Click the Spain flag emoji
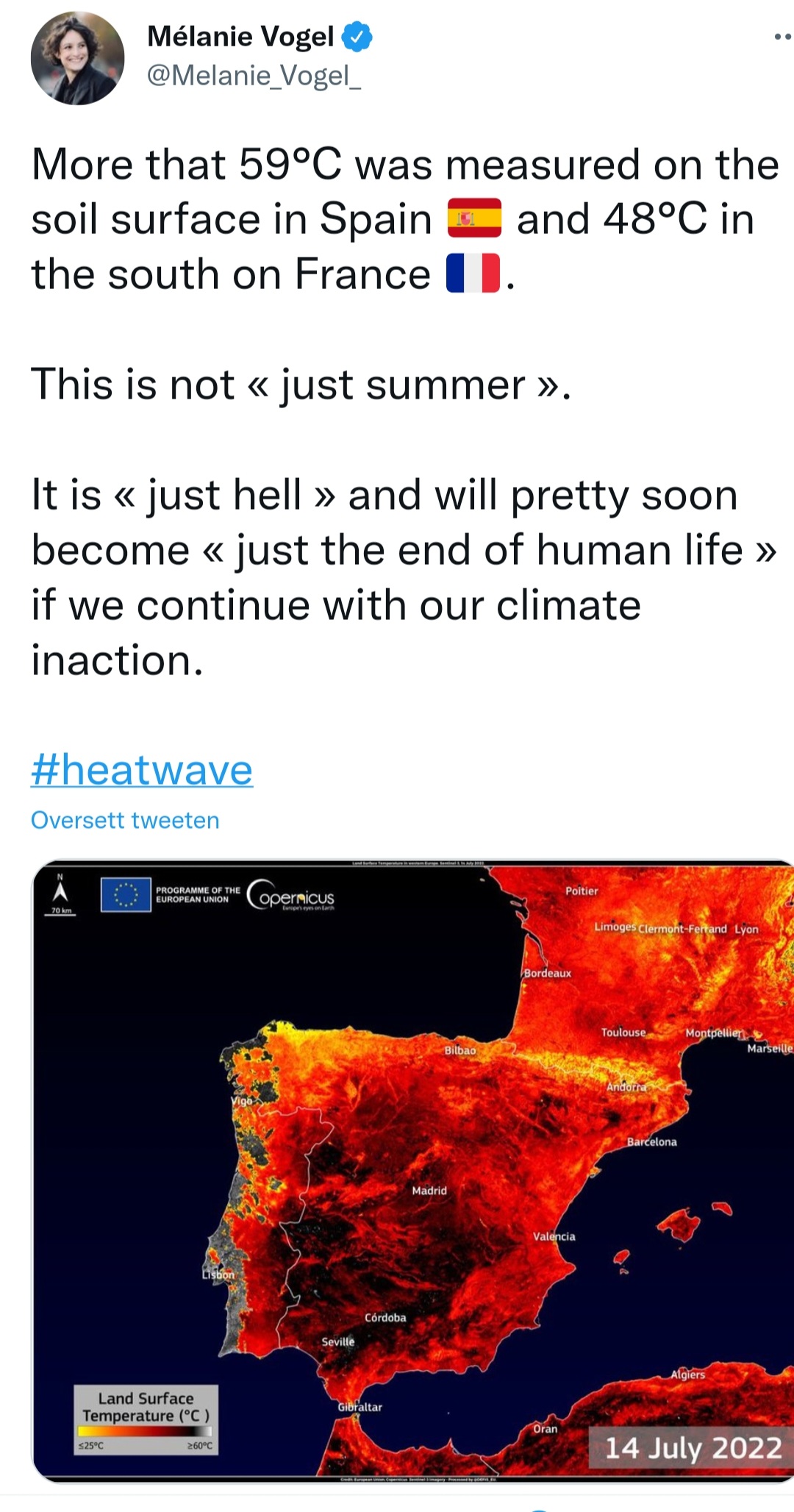This screenshot has width=794, height=1512. pos(474,218)
